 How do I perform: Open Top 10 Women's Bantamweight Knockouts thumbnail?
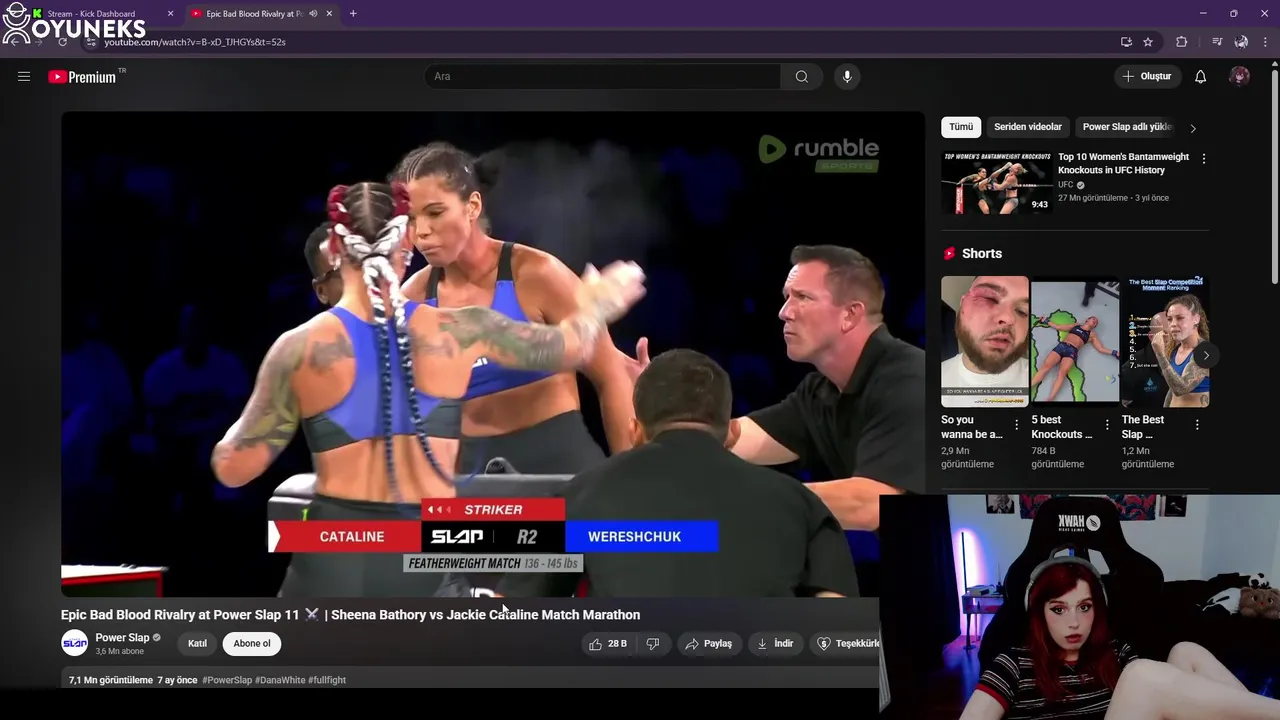997,182
